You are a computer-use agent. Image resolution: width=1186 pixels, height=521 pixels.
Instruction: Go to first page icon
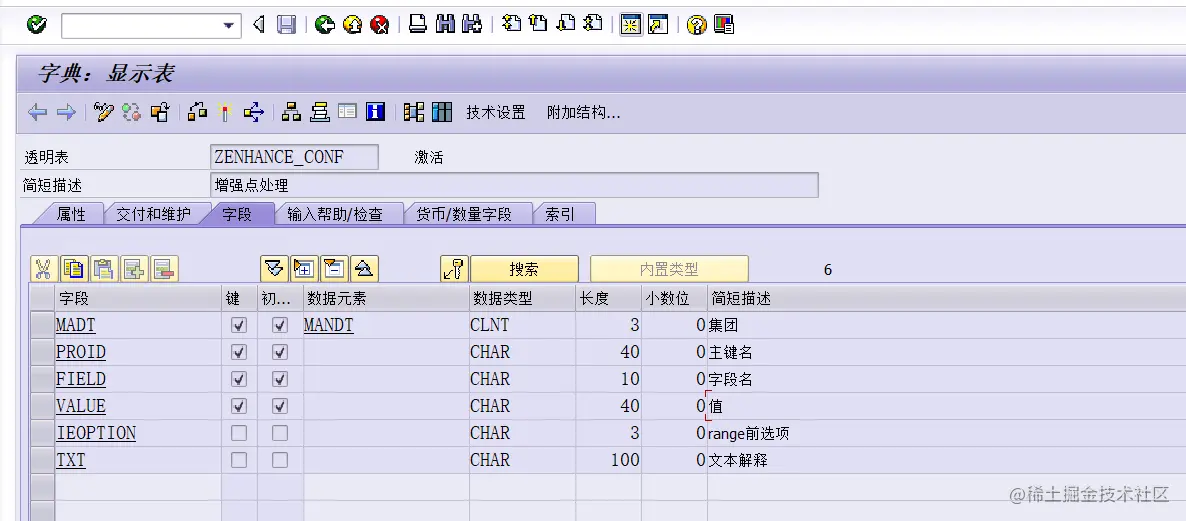(x=511, y=23)
